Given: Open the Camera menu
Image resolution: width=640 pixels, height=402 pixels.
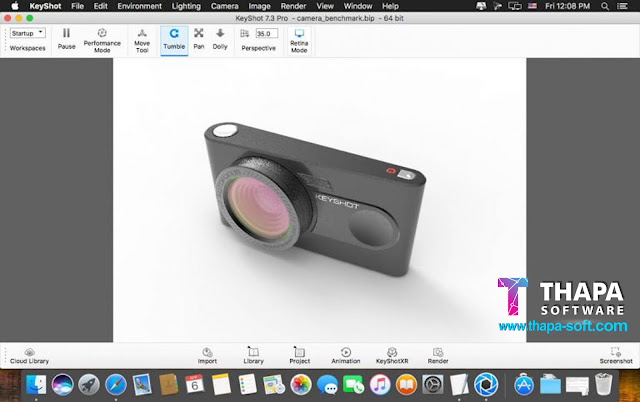Looking at the screenshot, I should tap(224, 6).
